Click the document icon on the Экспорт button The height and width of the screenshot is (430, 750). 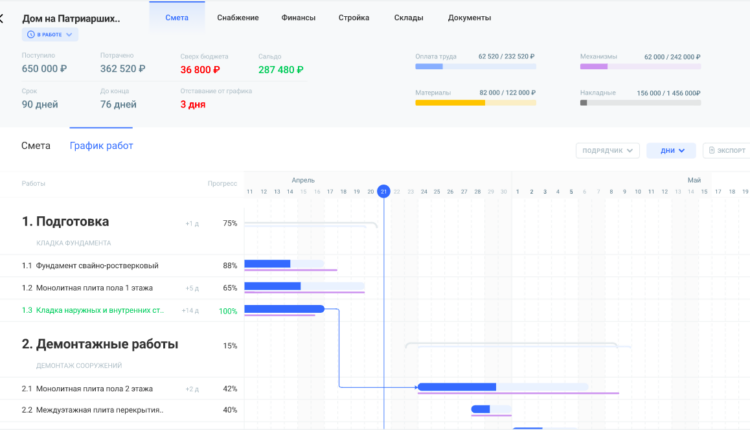pyautogui.click(x=712, y=151)
